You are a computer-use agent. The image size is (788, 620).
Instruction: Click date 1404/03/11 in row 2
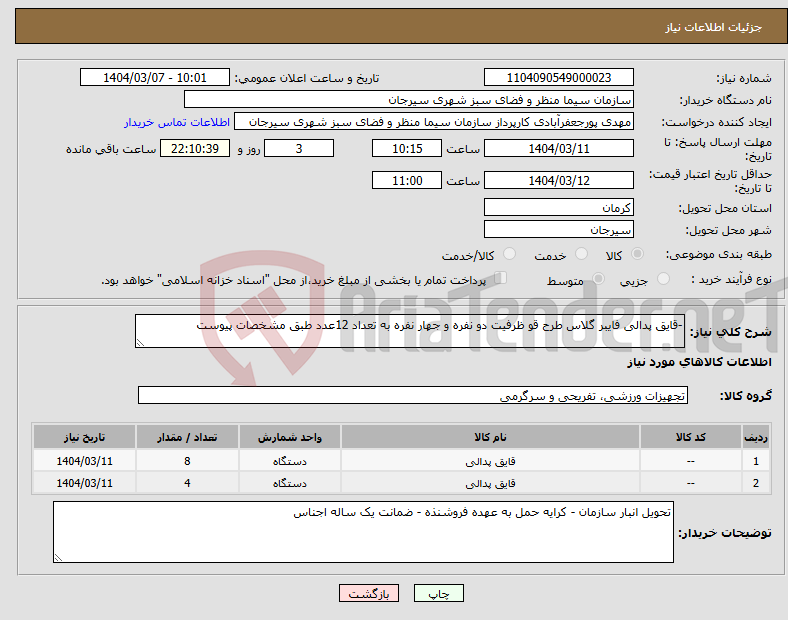(84, 483)
